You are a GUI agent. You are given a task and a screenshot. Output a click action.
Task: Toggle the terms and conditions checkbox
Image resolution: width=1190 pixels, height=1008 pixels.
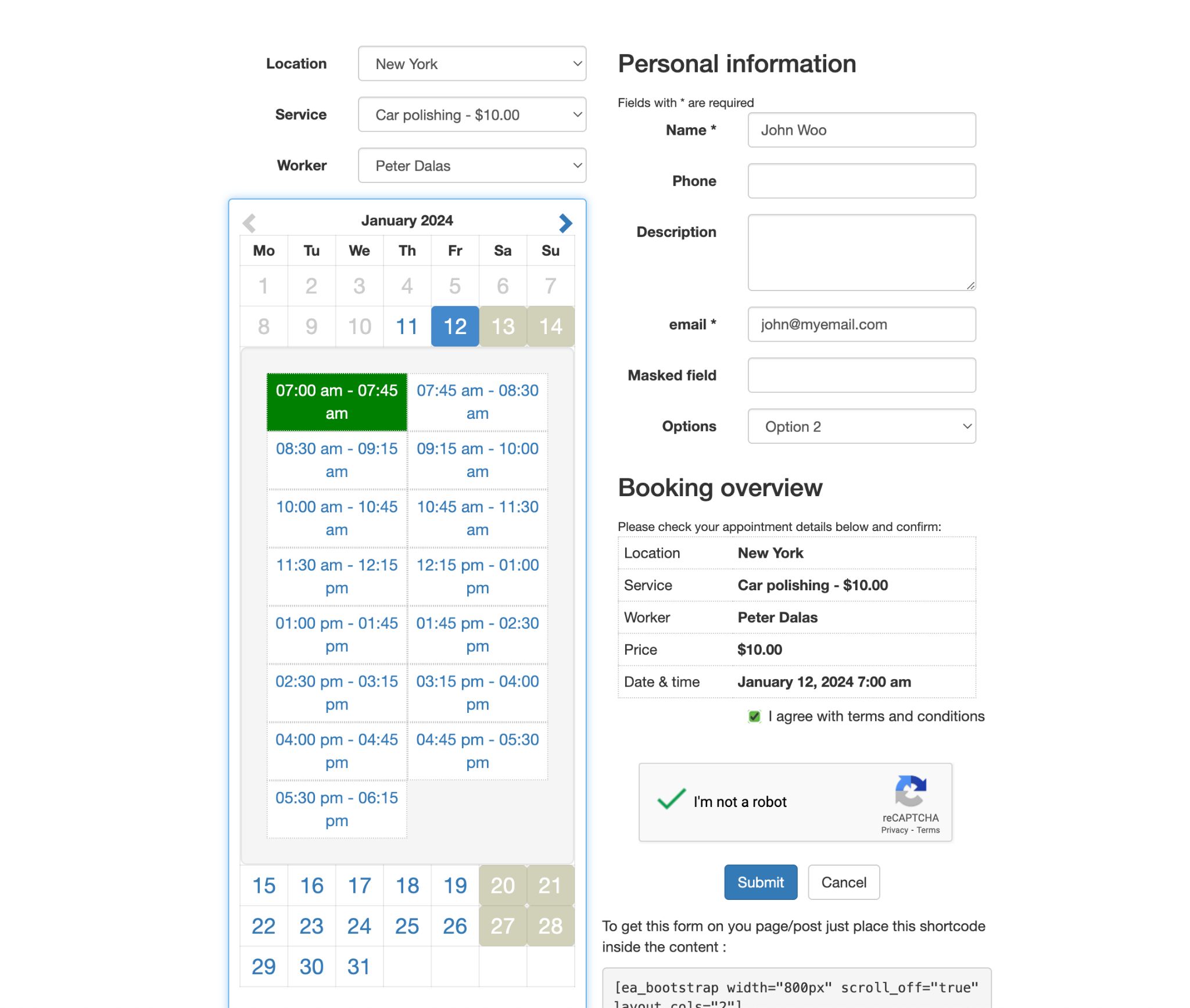point(754,716)
